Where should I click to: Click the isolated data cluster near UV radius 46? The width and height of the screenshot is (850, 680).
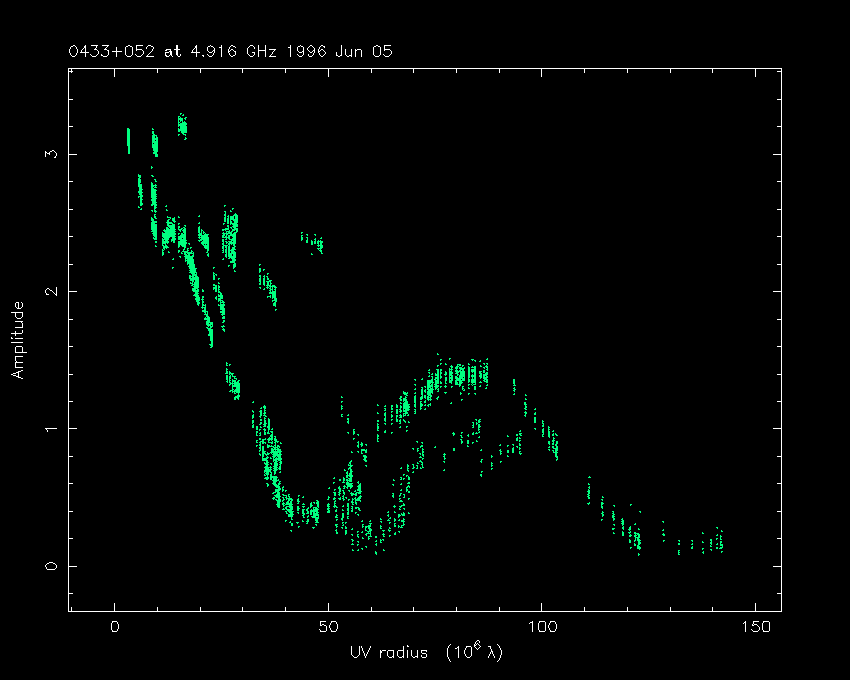[x=313, y=241]
